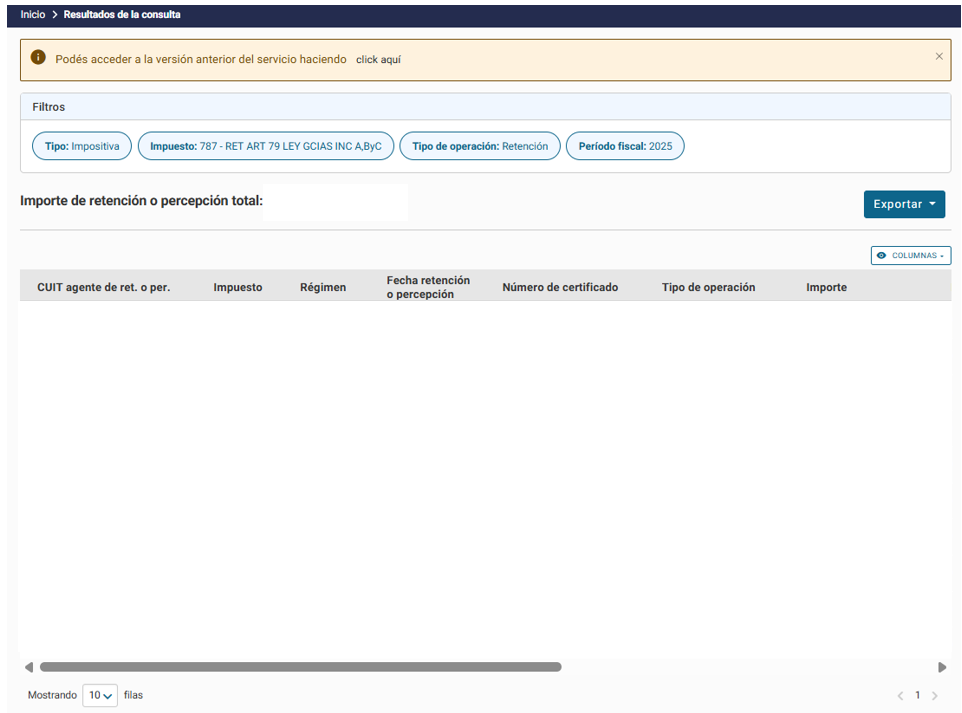
Task: Click the horizontal scrollbar right arrow
Action: (942, 667)
